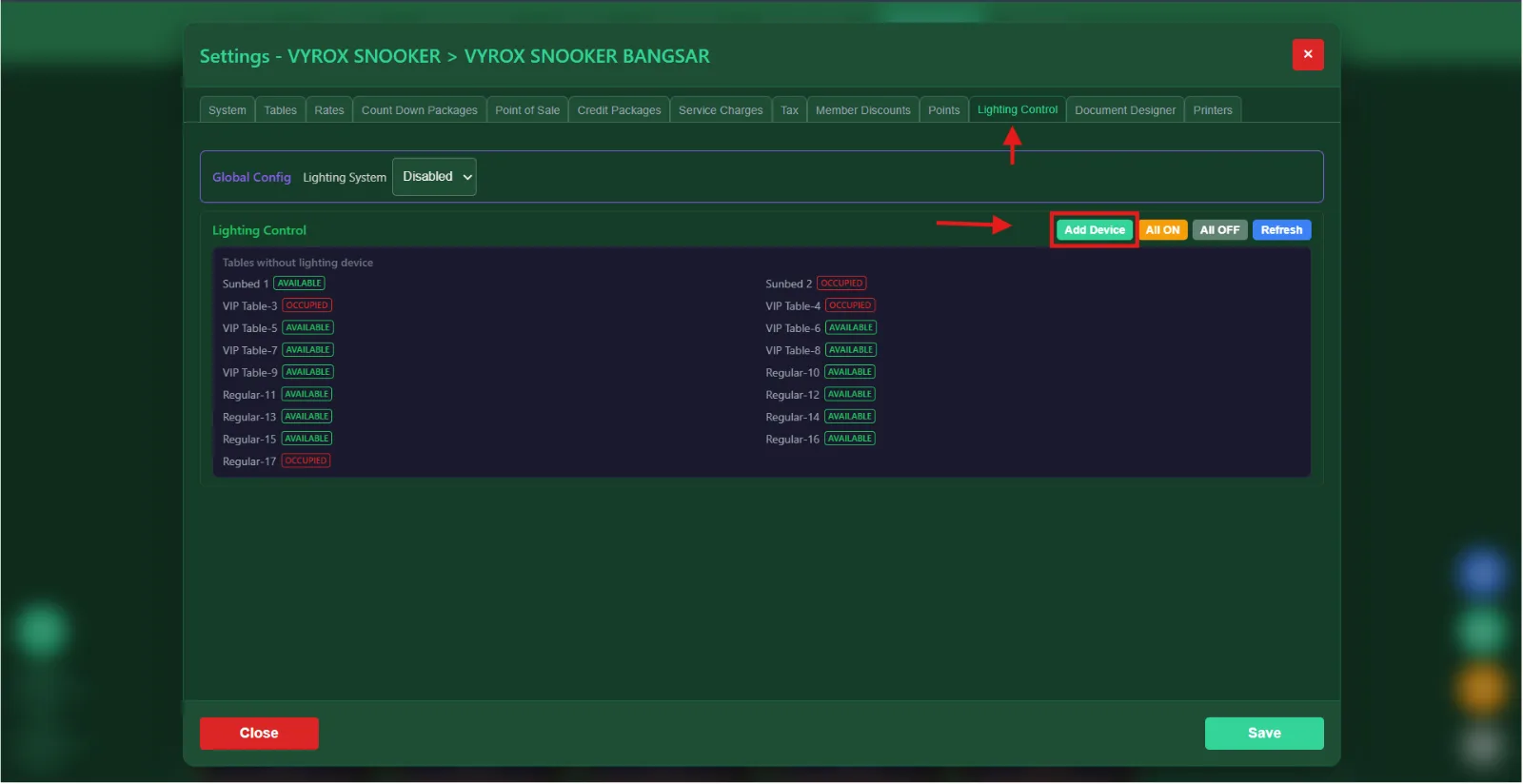Click the Settings dialog title text
1523x784 pixels.
(x=454, y=56)
